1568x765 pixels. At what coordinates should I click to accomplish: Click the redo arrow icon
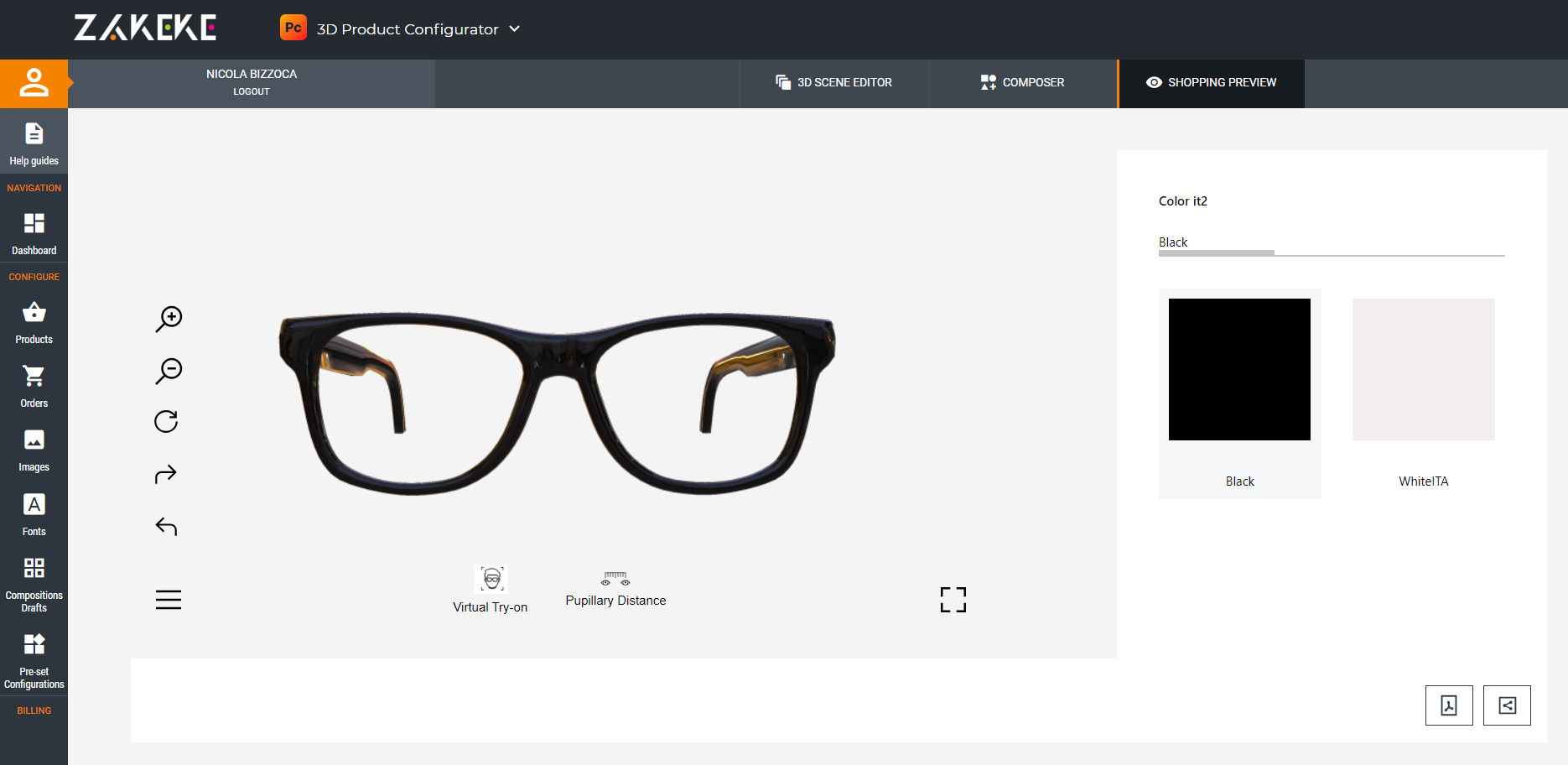point(166,474)
